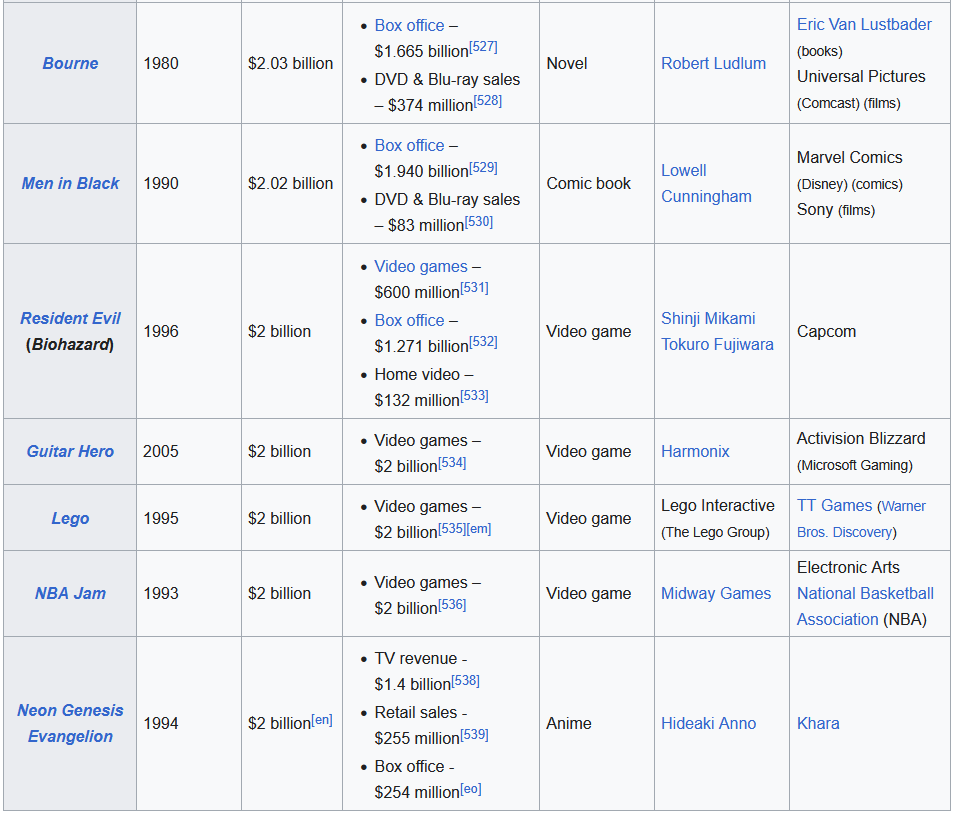Viewport: 961px width, 816px height.
Task: Open the Men in Black link
Action: click(x=70, y=183)
